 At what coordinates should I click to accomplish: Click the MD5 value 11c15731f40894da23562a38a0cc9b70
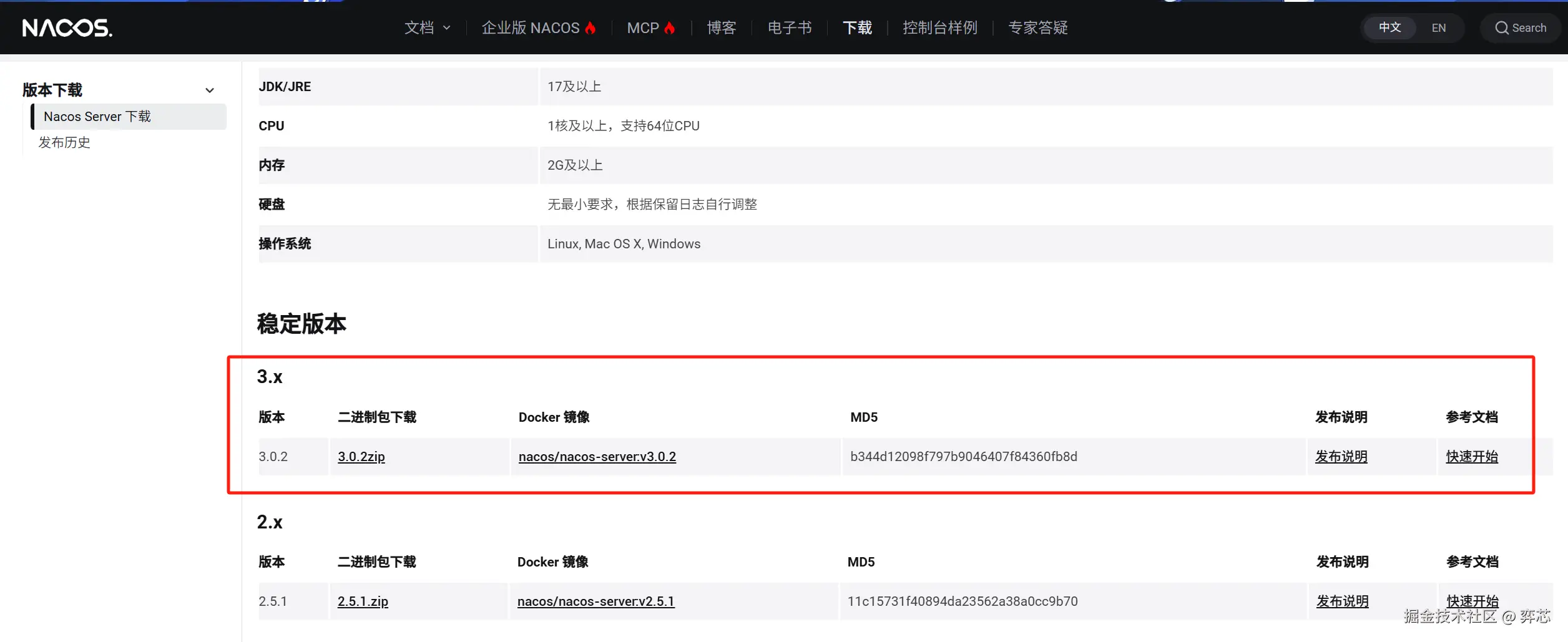point(963,601)
